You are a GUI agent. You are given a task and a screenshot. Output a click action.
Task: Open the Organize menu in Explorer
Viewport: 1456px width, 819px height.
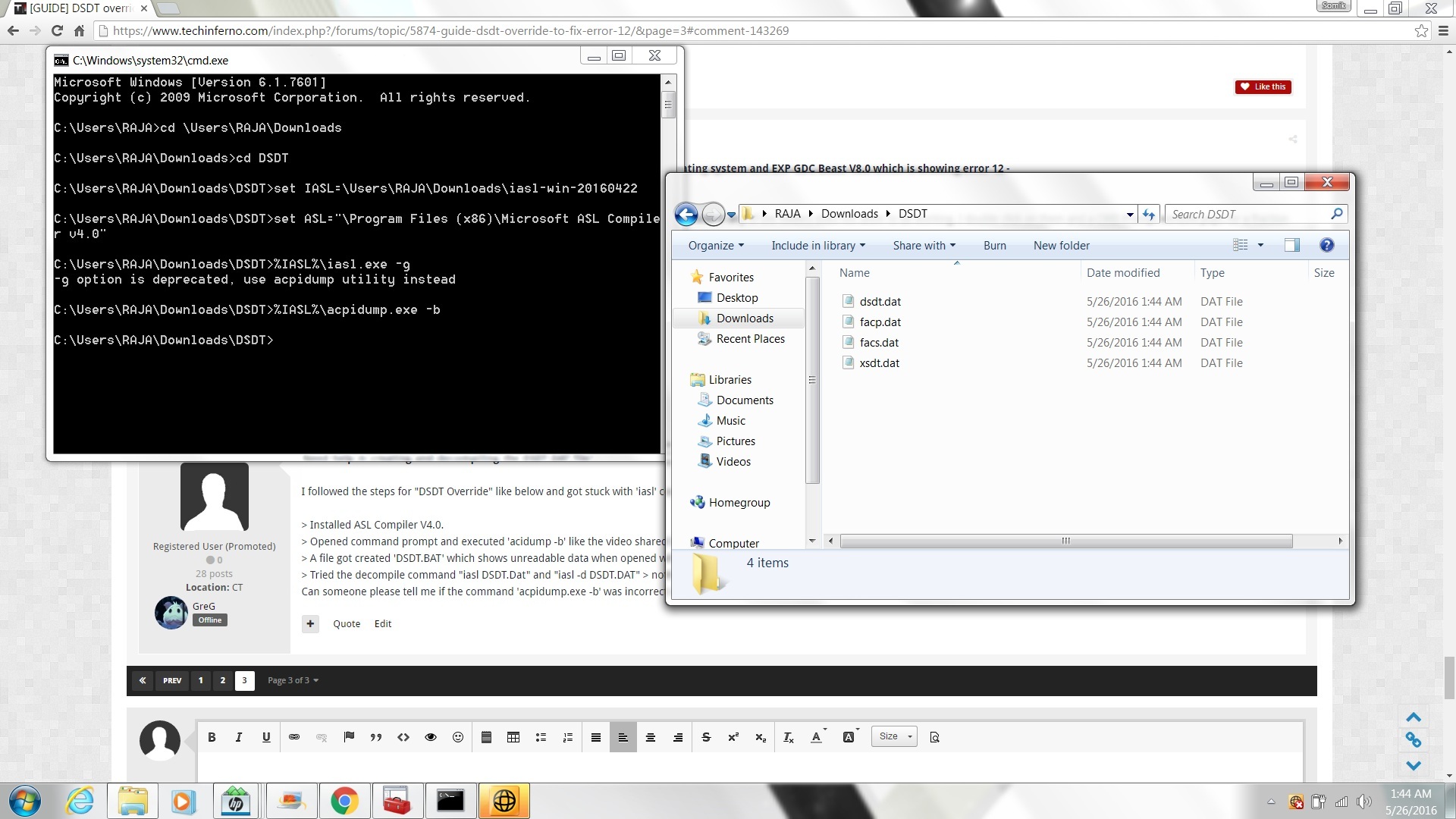pos(716,246)
